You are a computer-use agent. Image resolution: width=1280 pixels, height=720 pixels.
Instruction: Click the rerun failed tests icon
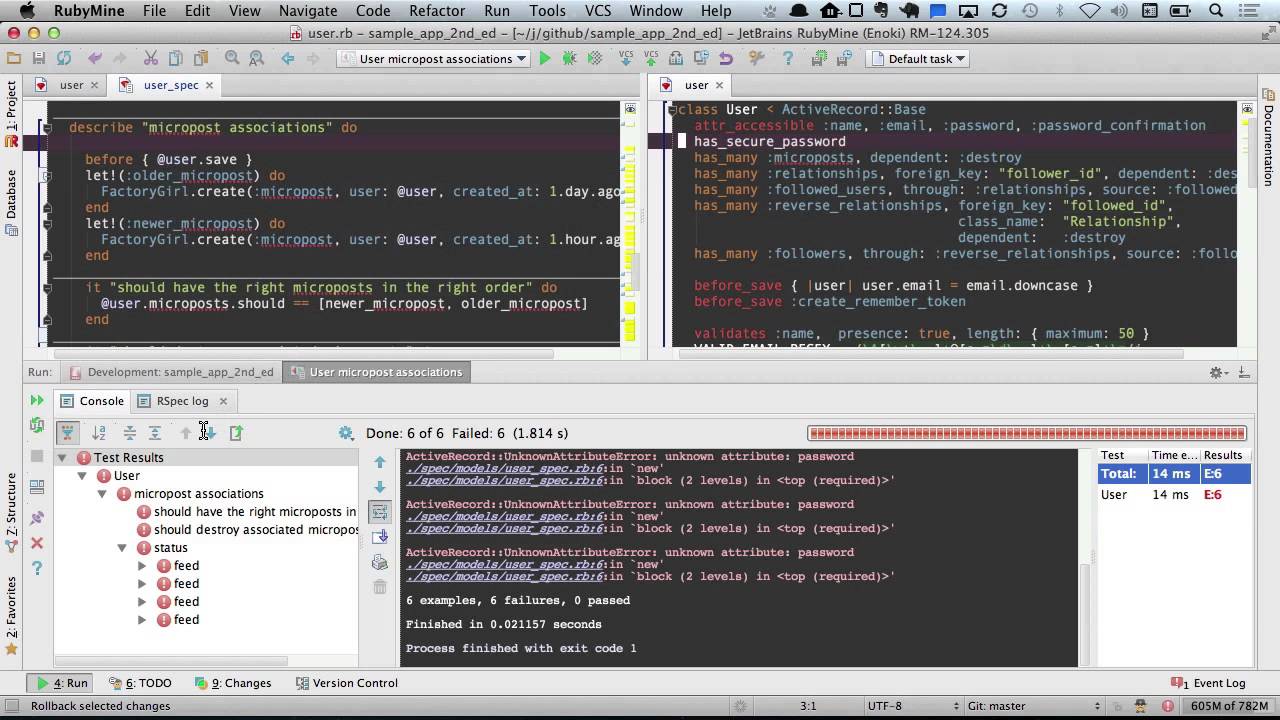(37, 425)
